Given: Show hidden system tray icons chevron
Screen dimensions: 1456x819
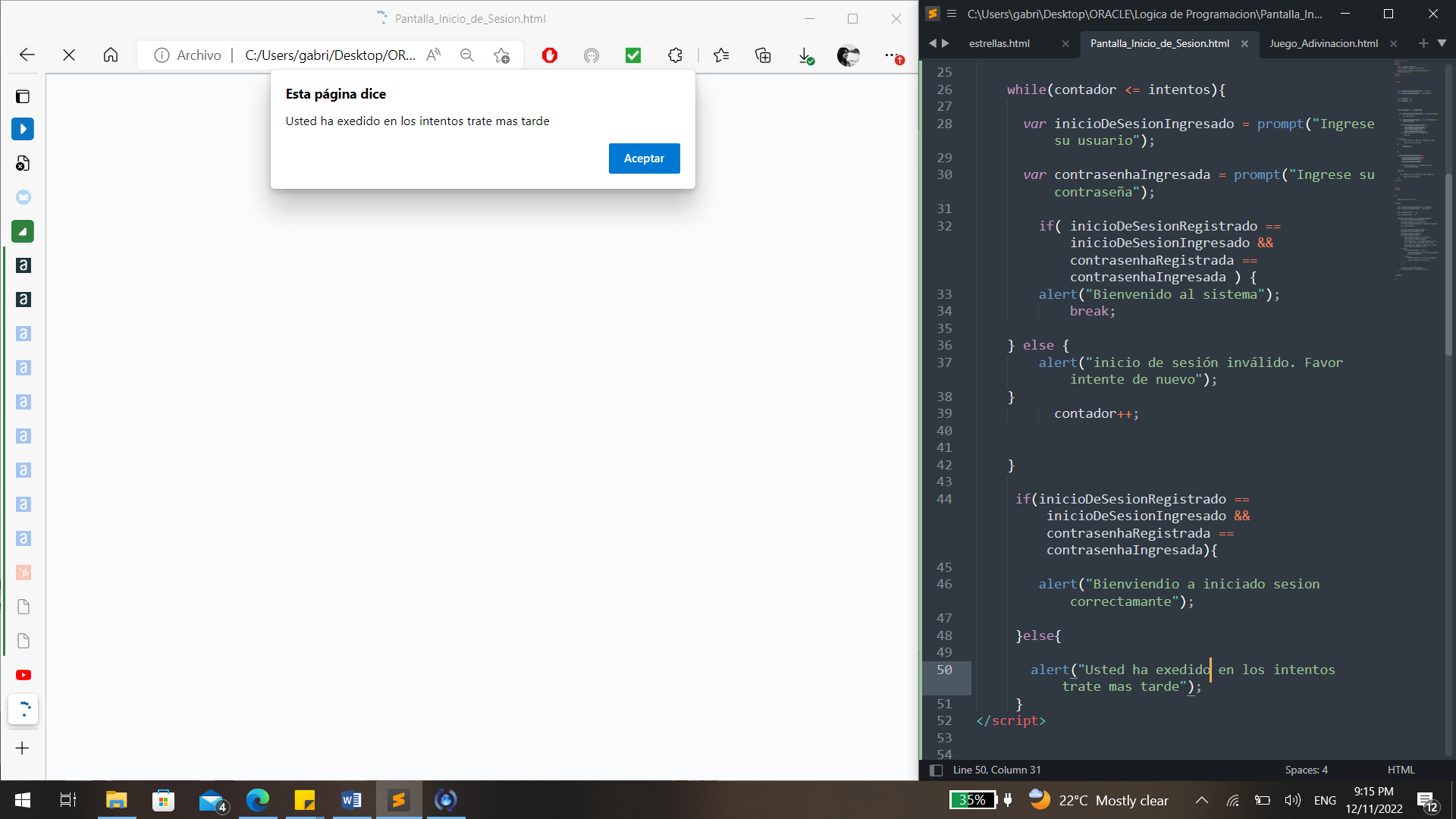Looking at the screenshot, I should coord(1202,800).
